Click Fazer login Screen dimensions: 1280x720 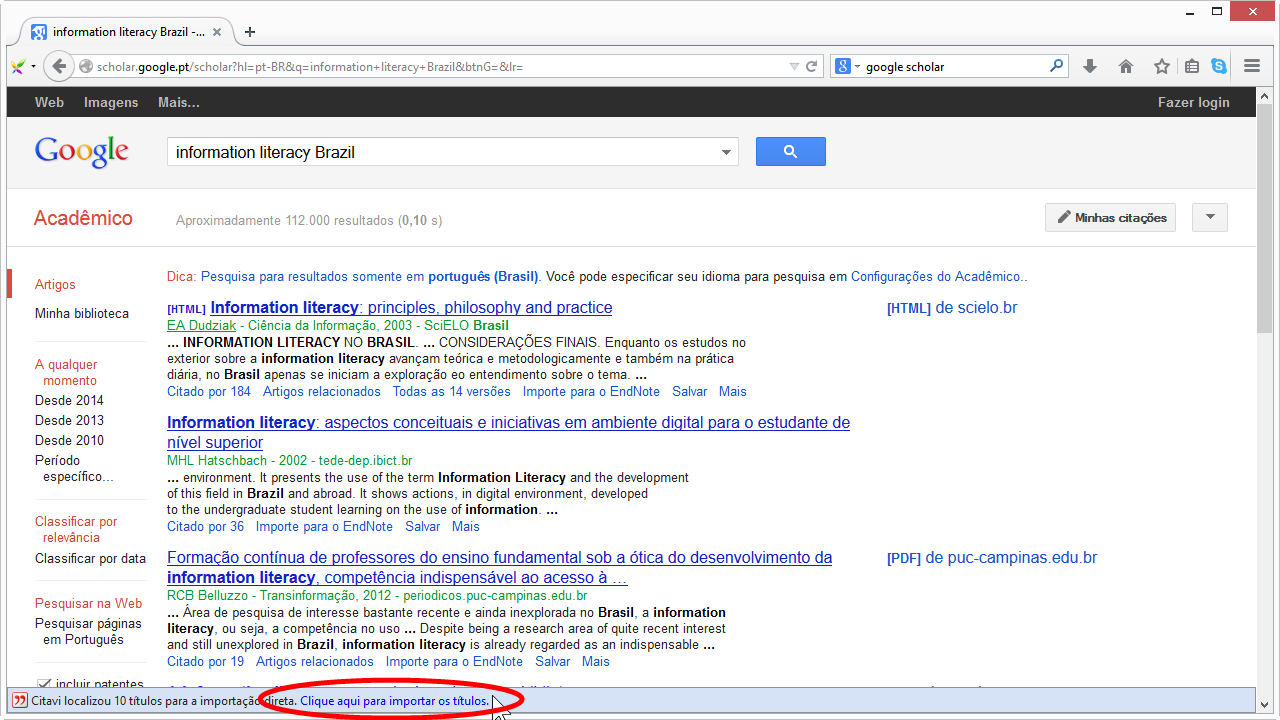(1194, 102)
